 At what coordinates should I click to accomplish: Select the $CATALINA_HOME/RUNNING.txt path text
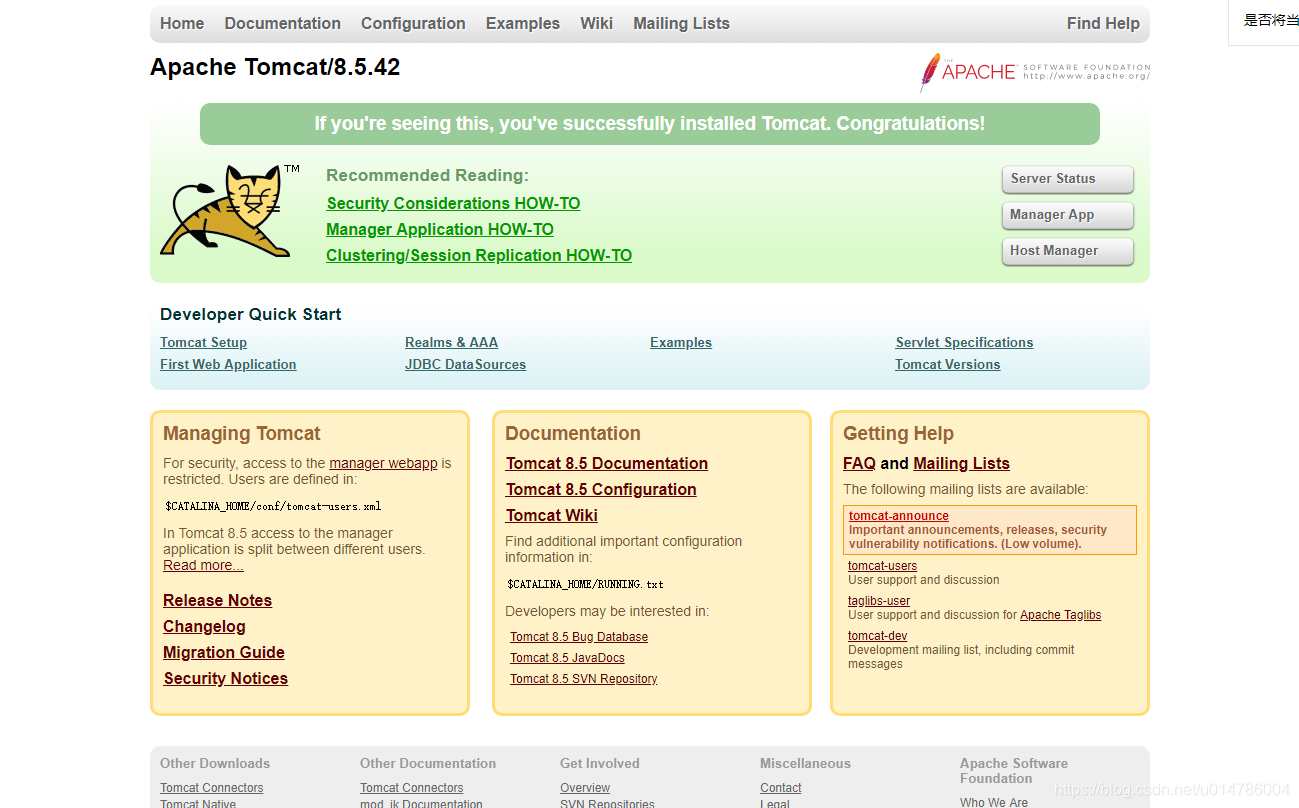pos(585,584)
